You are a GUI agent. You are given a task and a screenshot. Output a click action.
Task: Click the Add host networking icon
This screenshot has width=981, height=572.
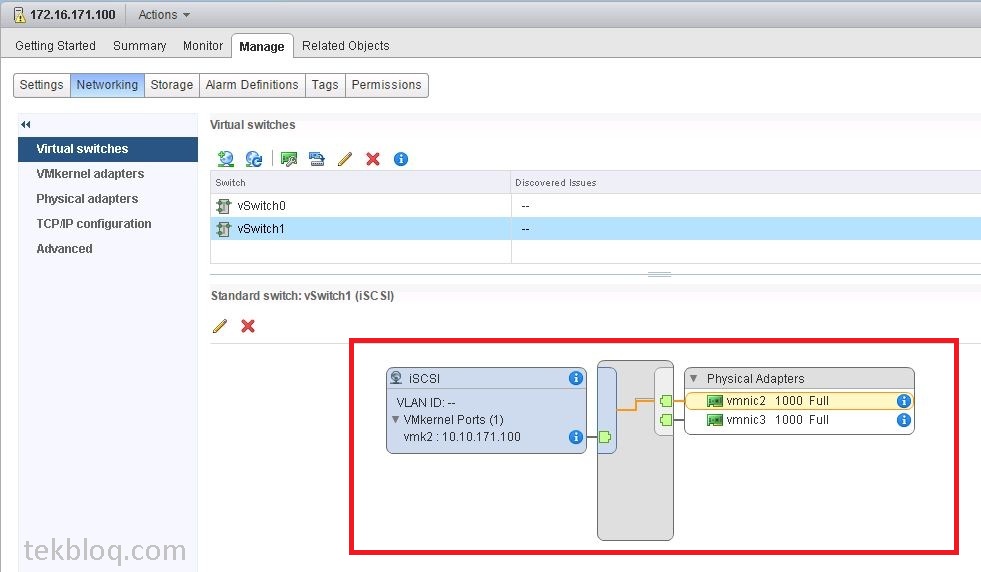click(225, 159)
